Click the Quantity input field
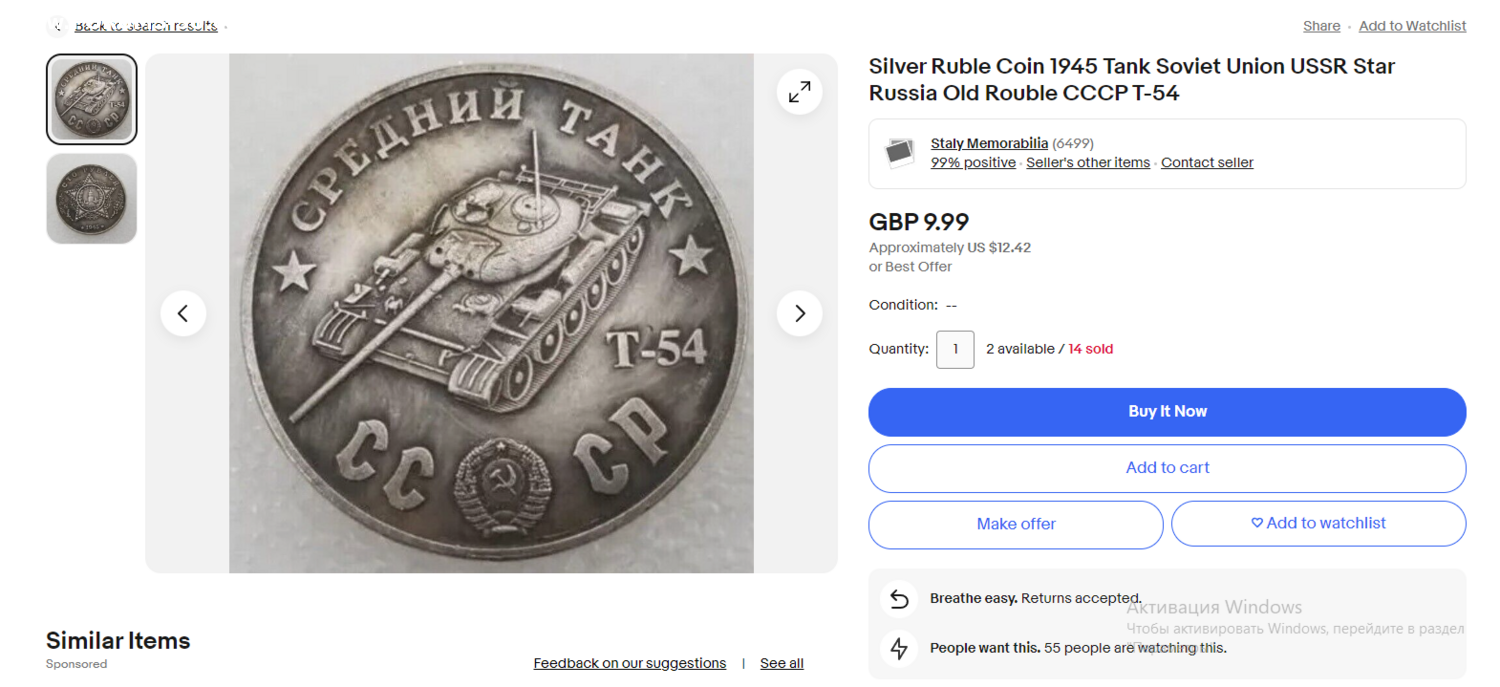The height and width of the screenshot is (687, 1500). (955, 349)
